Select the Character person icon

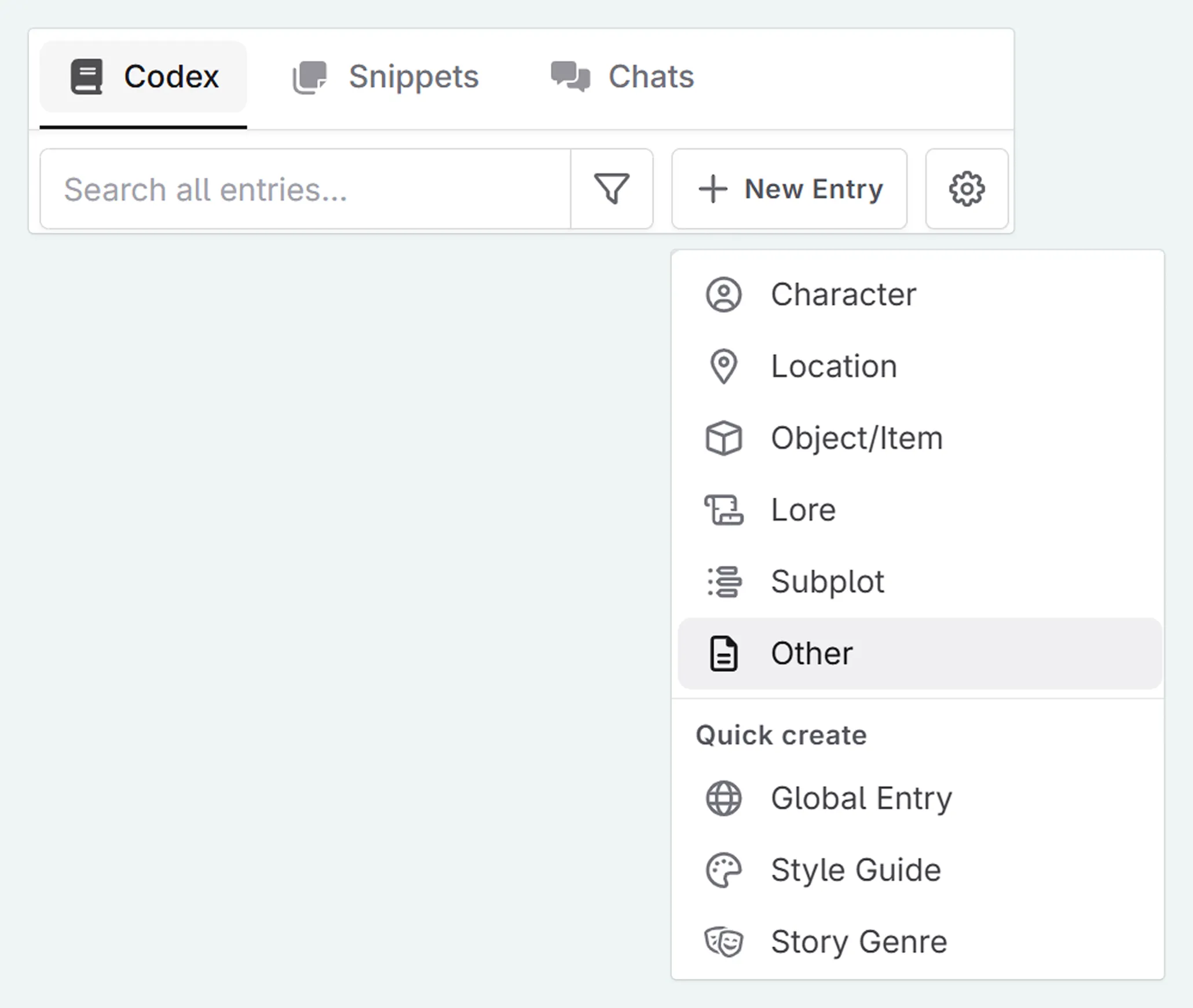click(724, 294)
